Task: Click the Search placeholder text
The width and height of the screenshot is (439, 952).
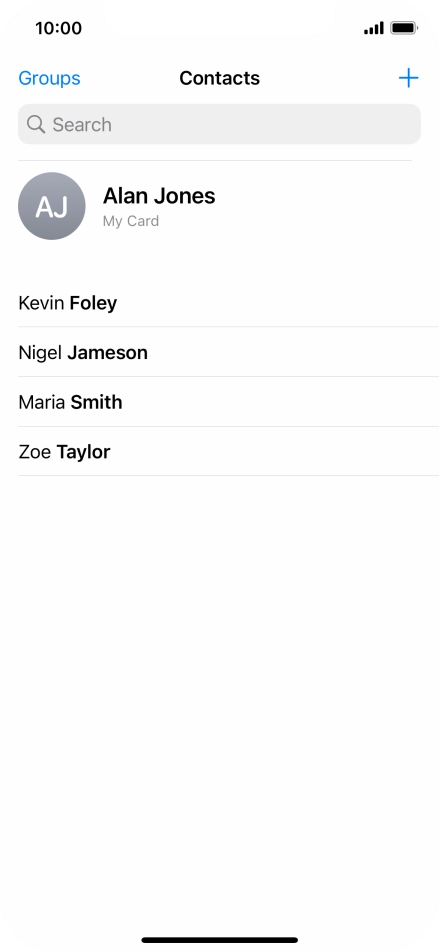Action: pyautogui.click(x=82, y=124)
